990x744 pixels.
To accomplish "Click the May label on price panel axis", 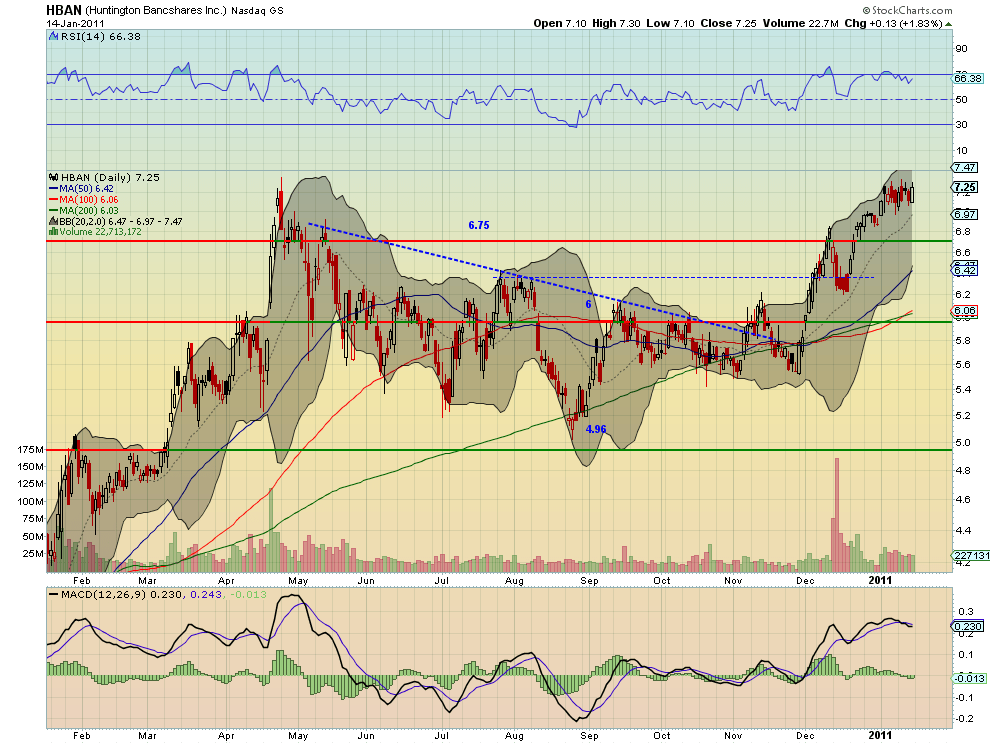I will pos(298,581).
